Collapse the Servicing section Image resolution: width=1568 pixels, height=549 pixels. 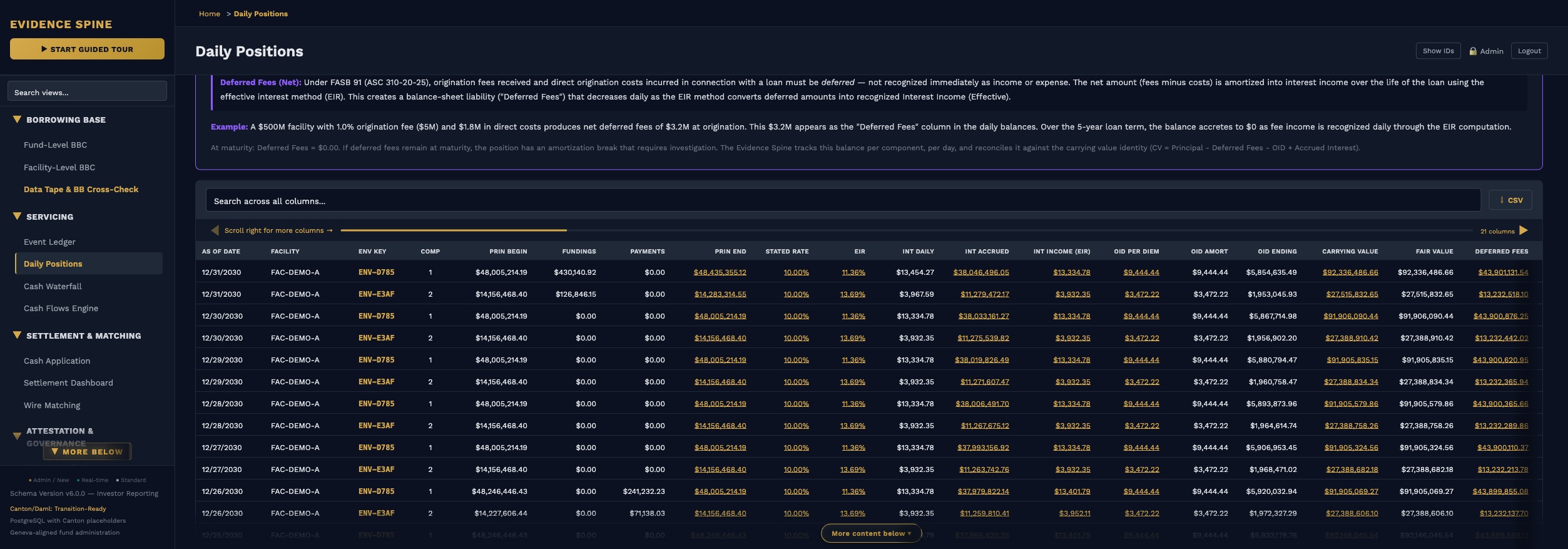click(17, 217)
